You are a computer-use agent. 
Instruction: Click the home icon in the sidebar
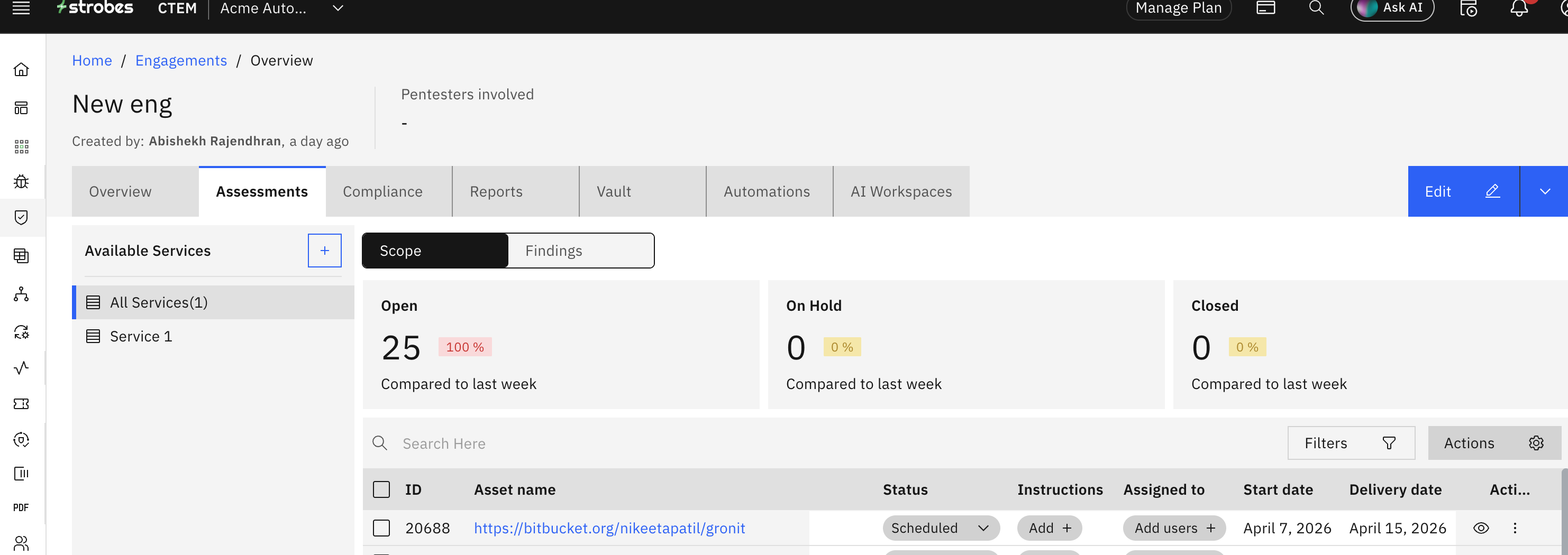[x=21, y=70]
